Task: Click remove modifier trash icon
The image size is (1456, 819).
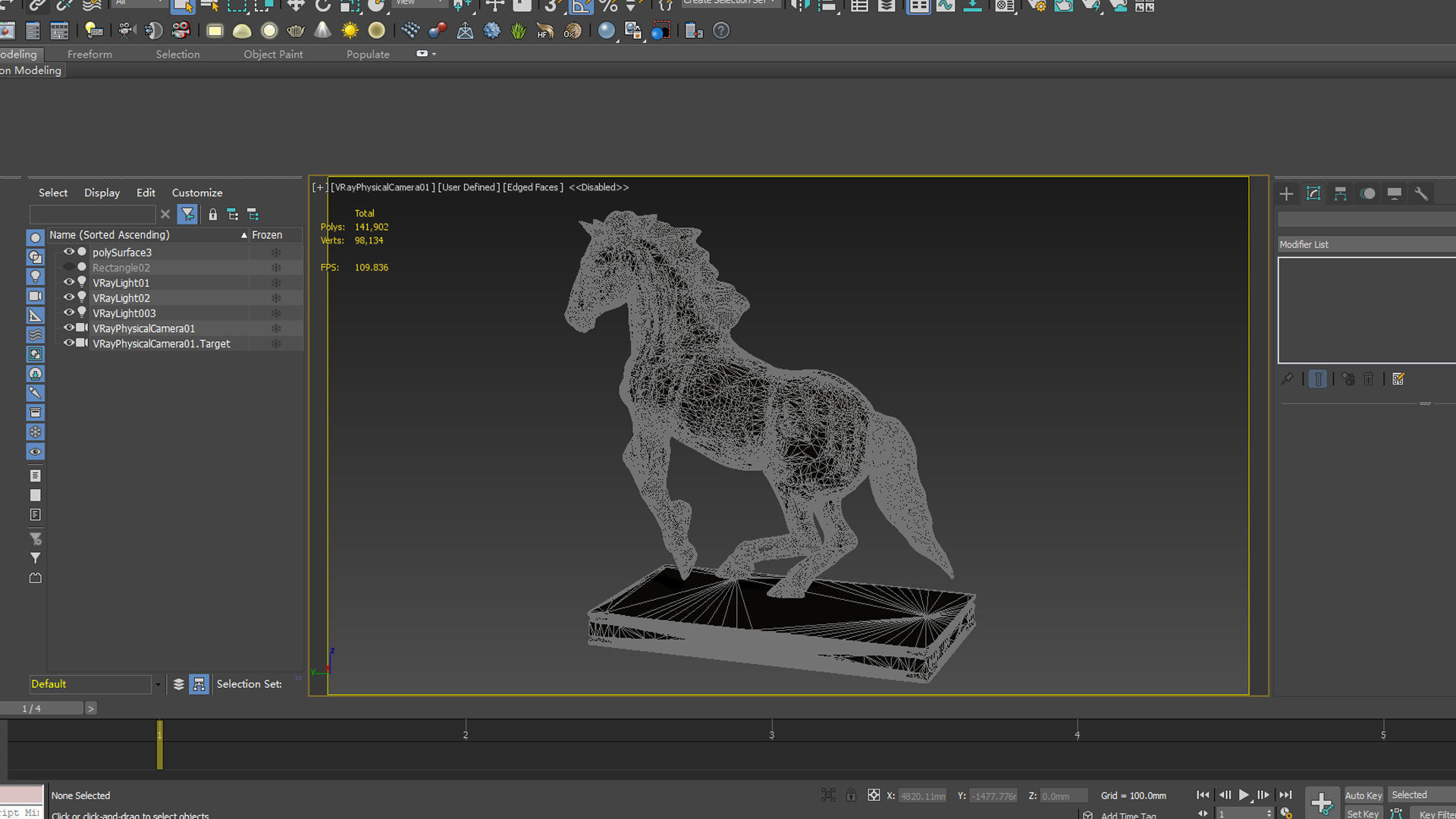Action: point(1368,379)
